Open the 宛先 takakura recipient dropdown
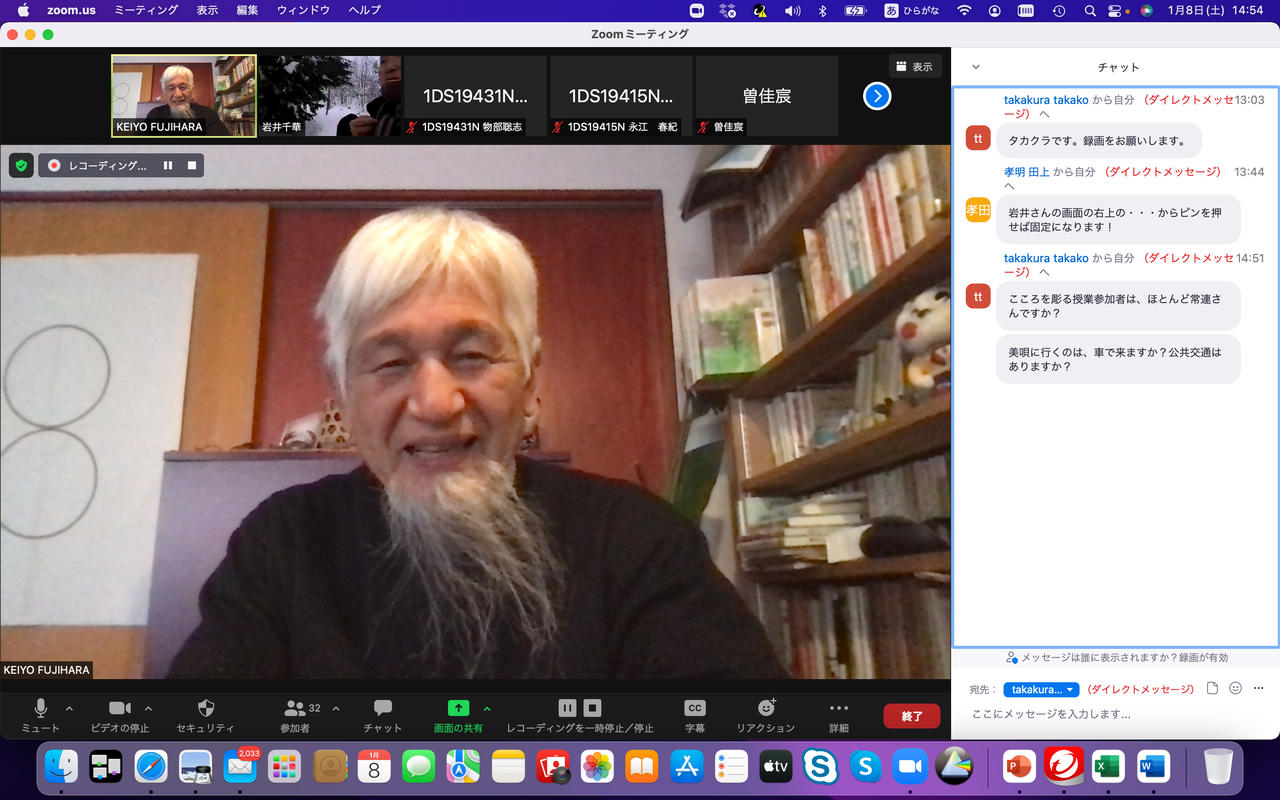Screen dimensions: 1280x800 click(x=1041, y=689)
